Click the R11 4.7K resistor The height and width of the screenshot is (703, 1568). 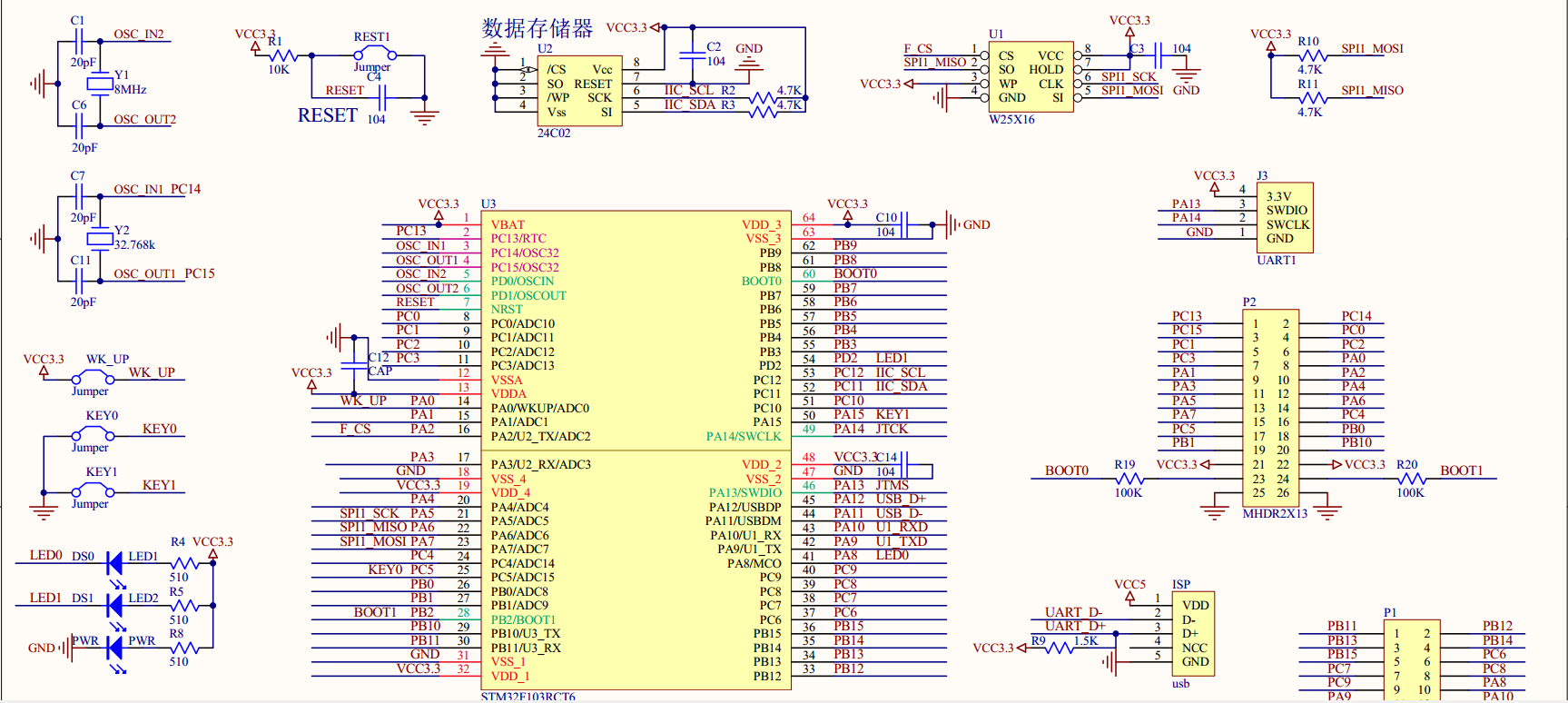(x=1312, y=98)
